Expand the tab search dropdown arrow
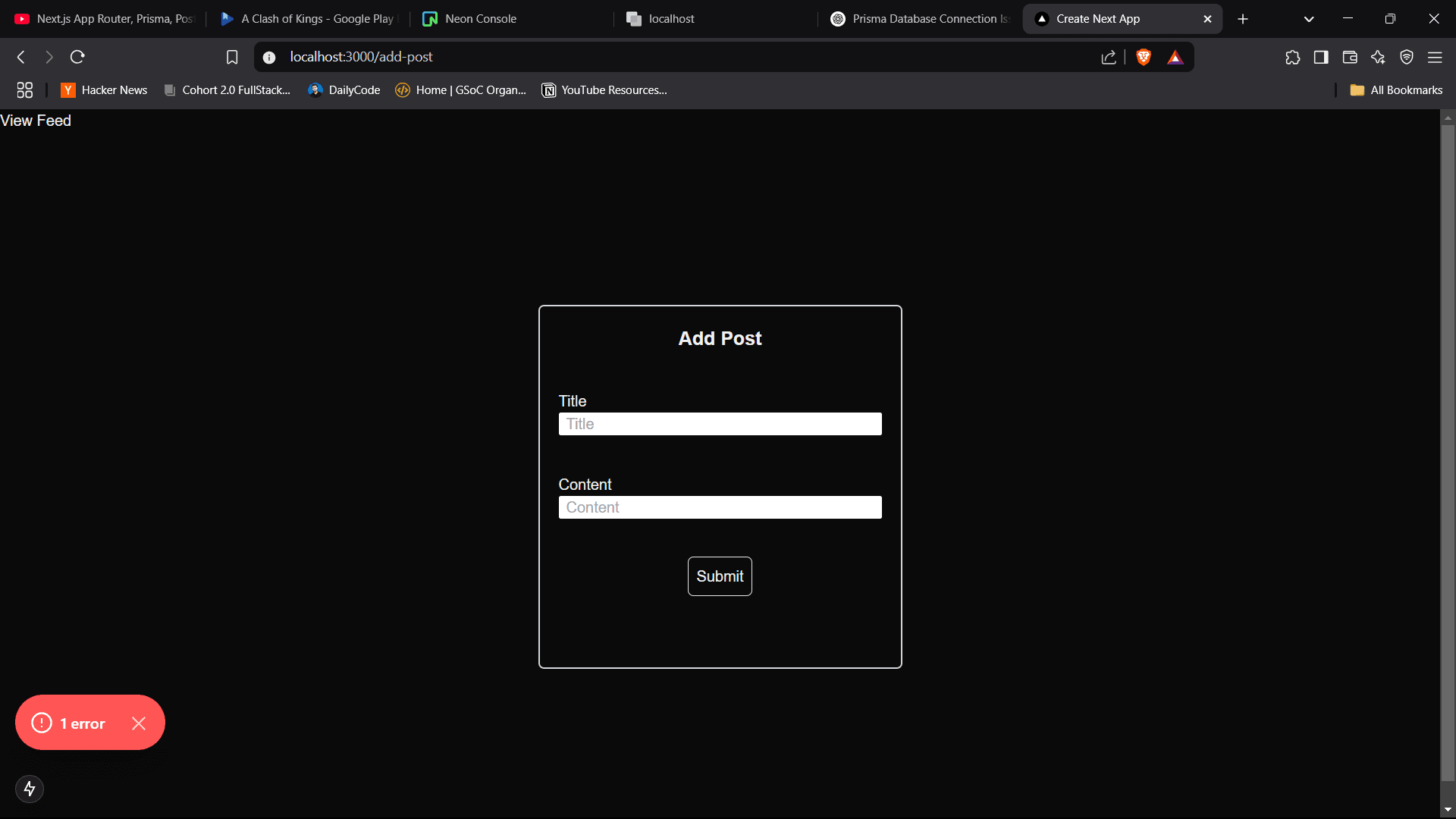This screenshot has height=819, width=1456. click(1309, 19)
